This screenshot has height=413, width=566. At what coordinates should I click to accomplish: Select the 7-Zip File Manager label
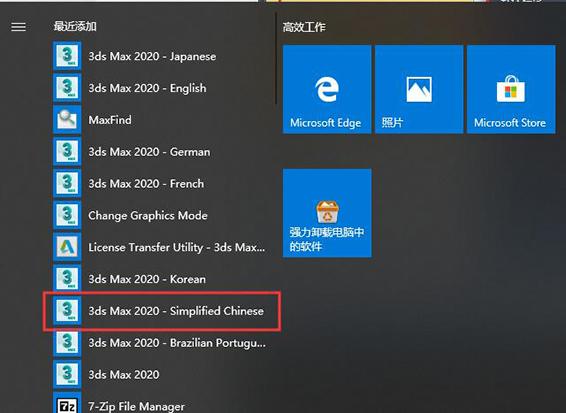tap(136, 407)
